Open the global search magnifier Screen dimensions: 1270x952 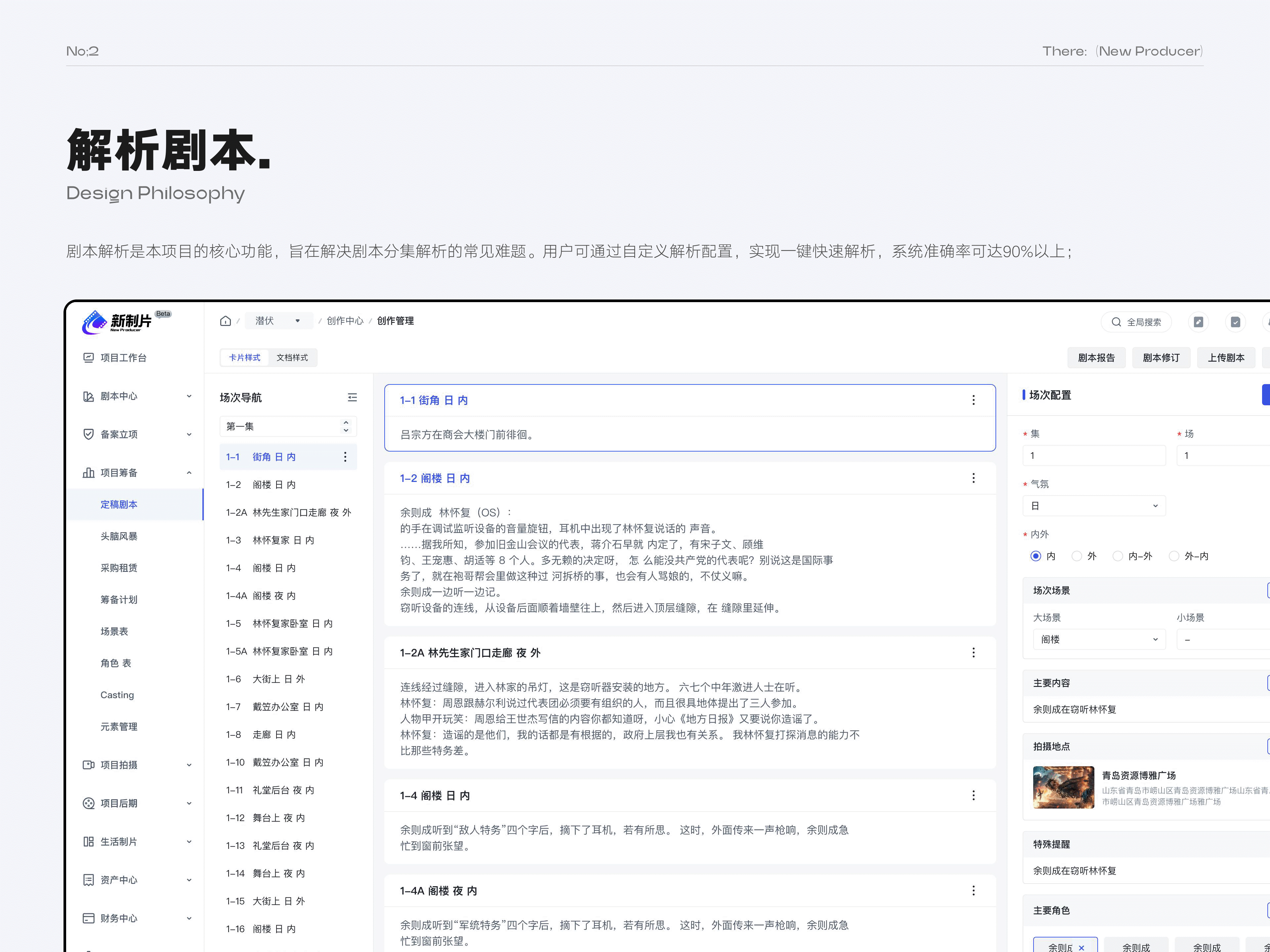tap(1116, 322)
